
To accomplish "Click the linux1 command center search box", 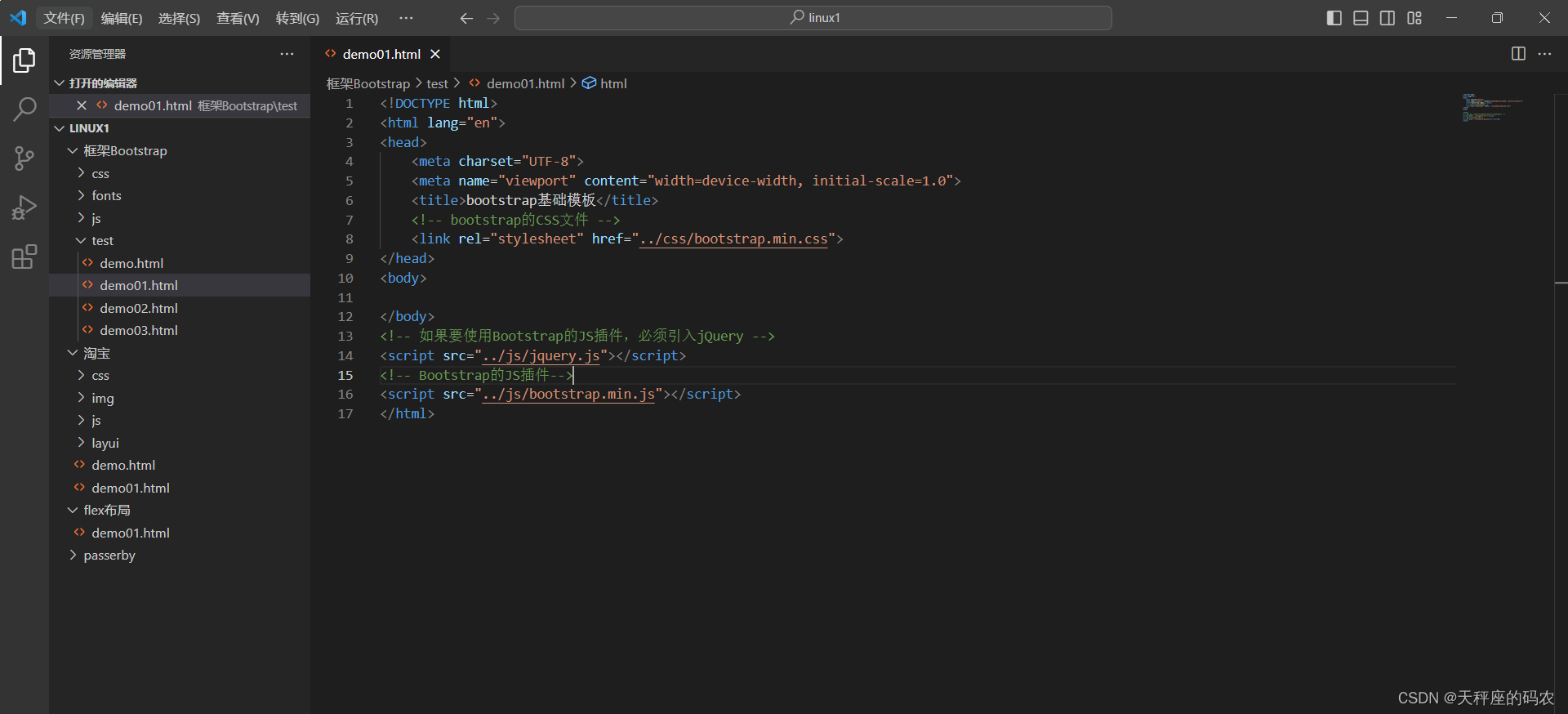I will point(813,18).
